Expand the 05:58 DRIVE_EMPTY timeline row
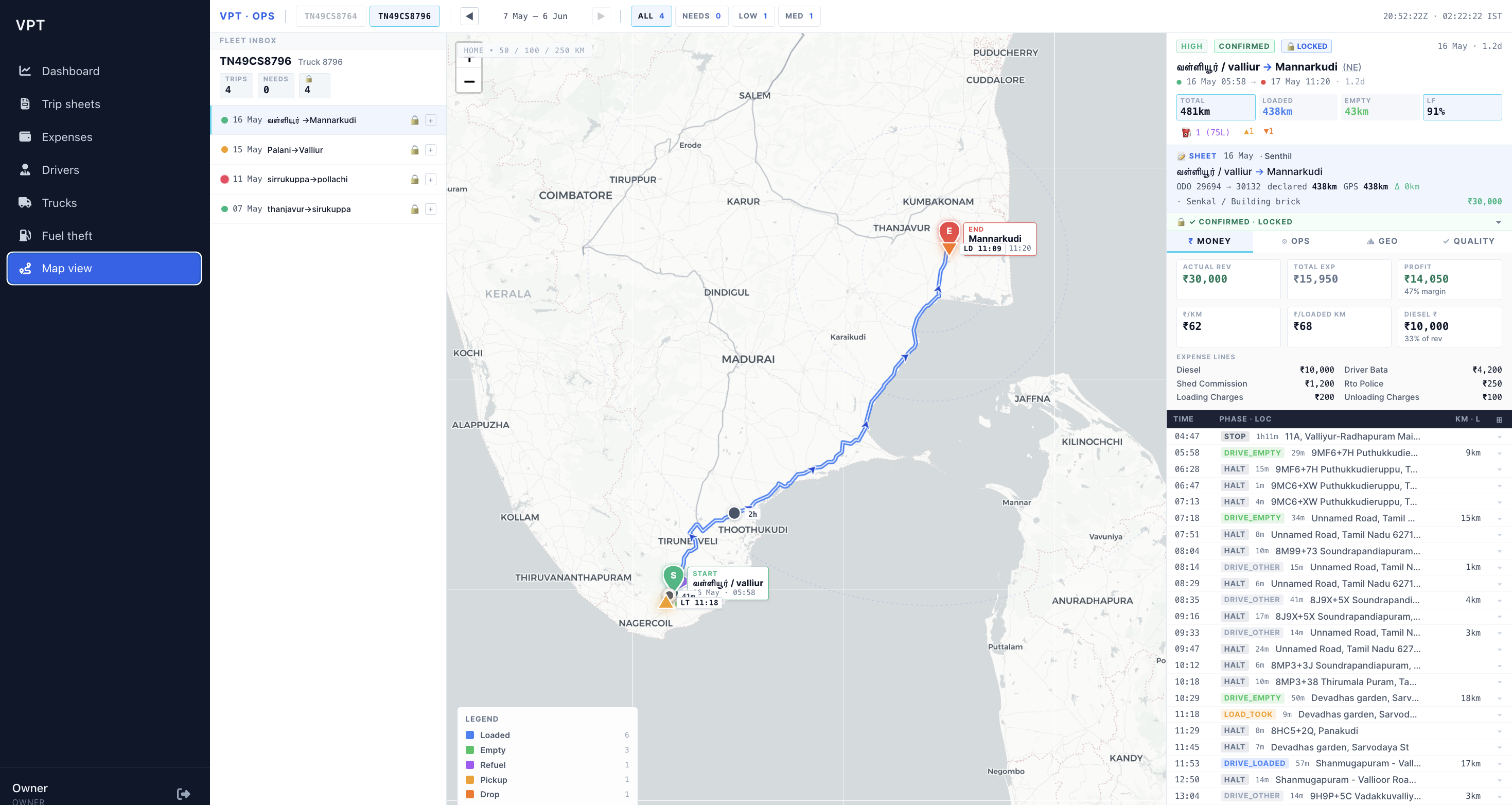Viewport: 1512px width, 805px height. pyautogui.click(x=1339, y=453)
